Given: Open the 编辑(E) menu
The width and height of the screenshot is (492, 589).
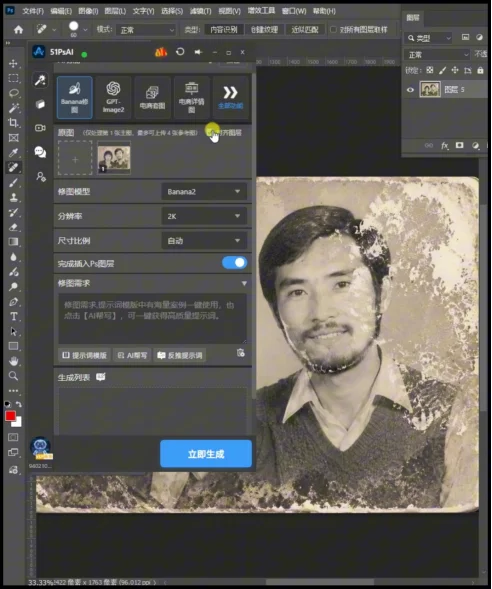Looking at the screenshot, I should click(x=61, y=11).
